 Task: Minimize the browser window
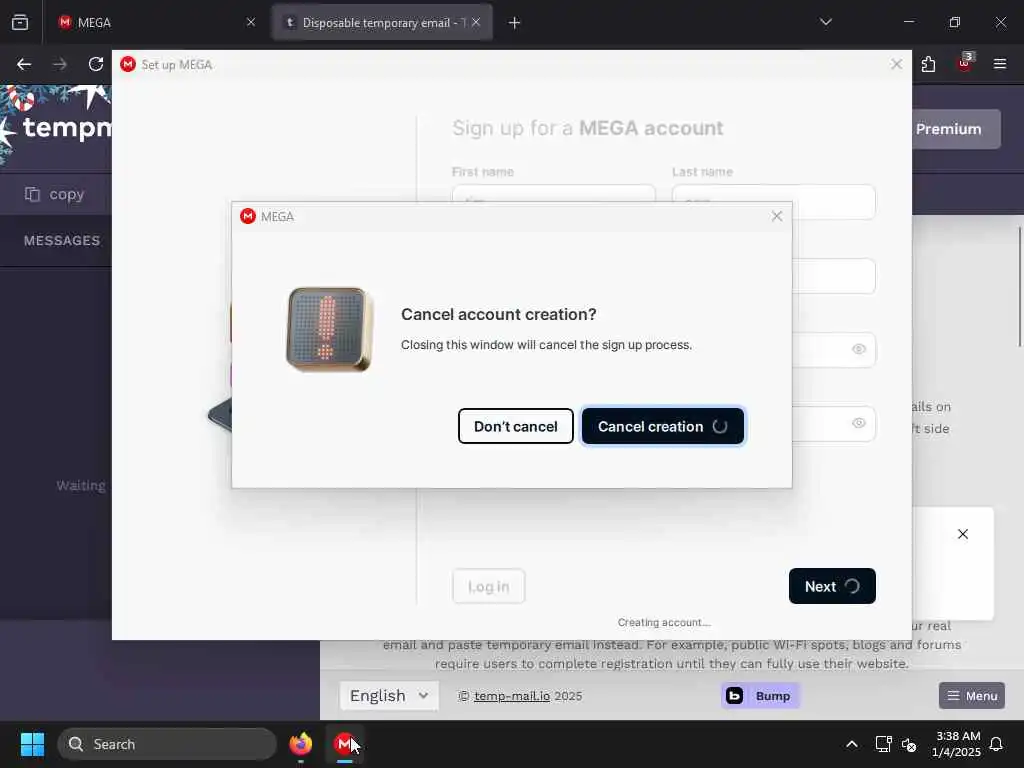(908, 22)
